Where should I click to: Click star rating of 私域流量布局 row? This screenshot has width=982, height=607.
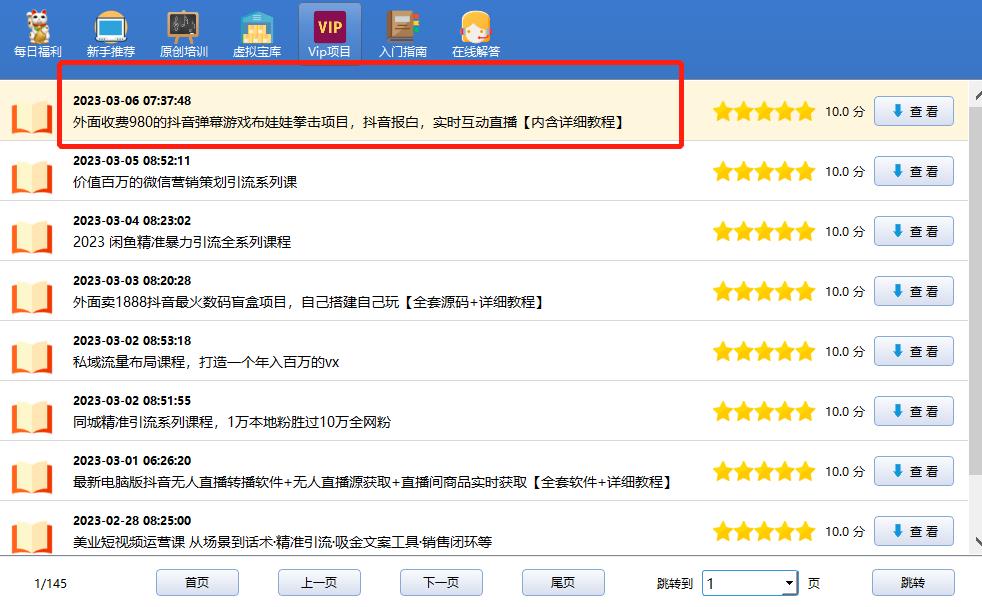pos(763,351)
